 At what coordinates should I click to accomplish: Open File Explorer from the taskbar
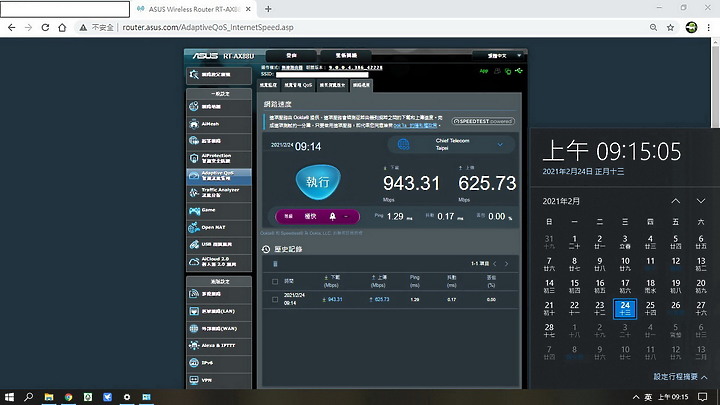pyautogui.click(x=49, y=397)
